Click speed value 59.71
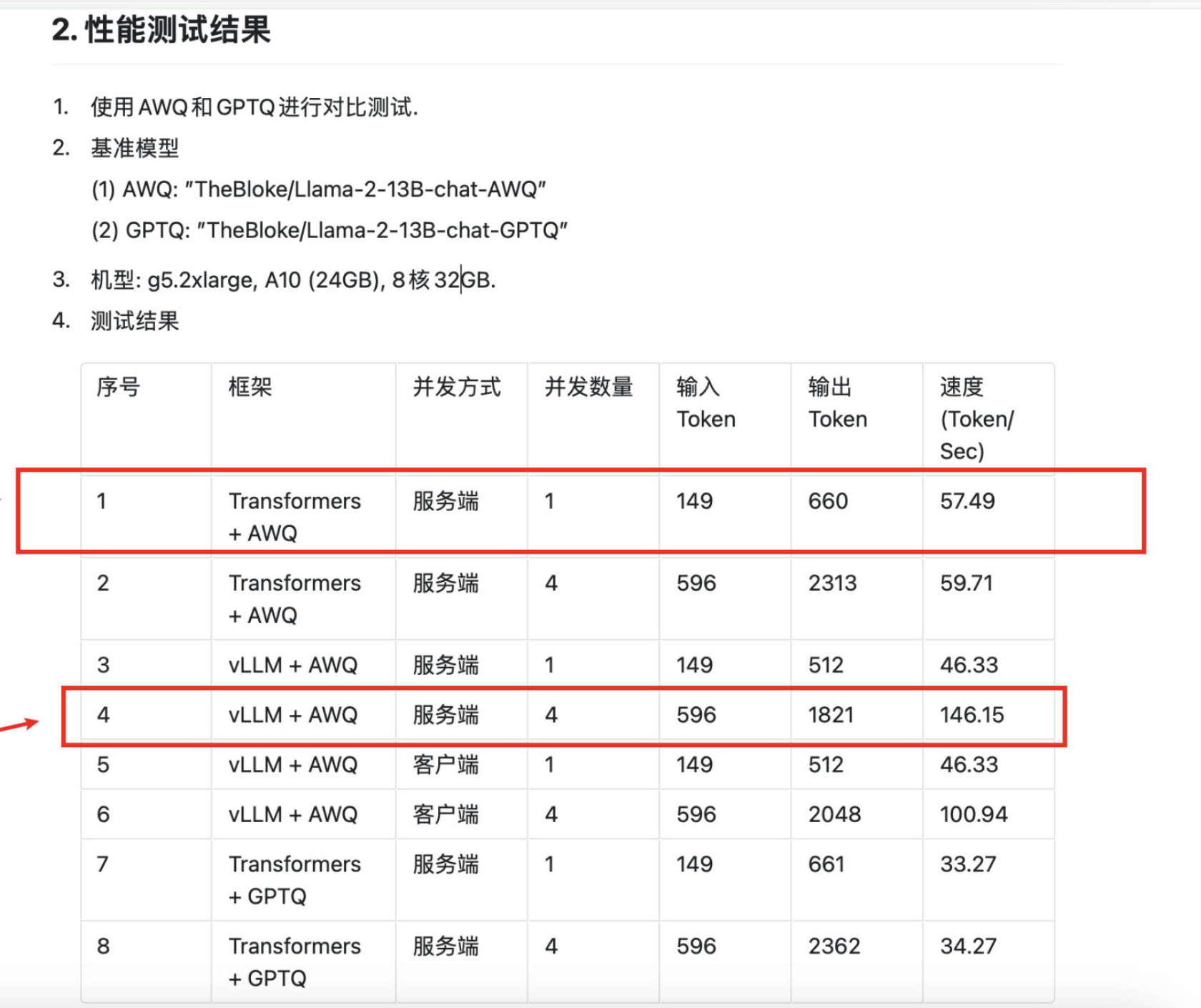 coord(967,583)
